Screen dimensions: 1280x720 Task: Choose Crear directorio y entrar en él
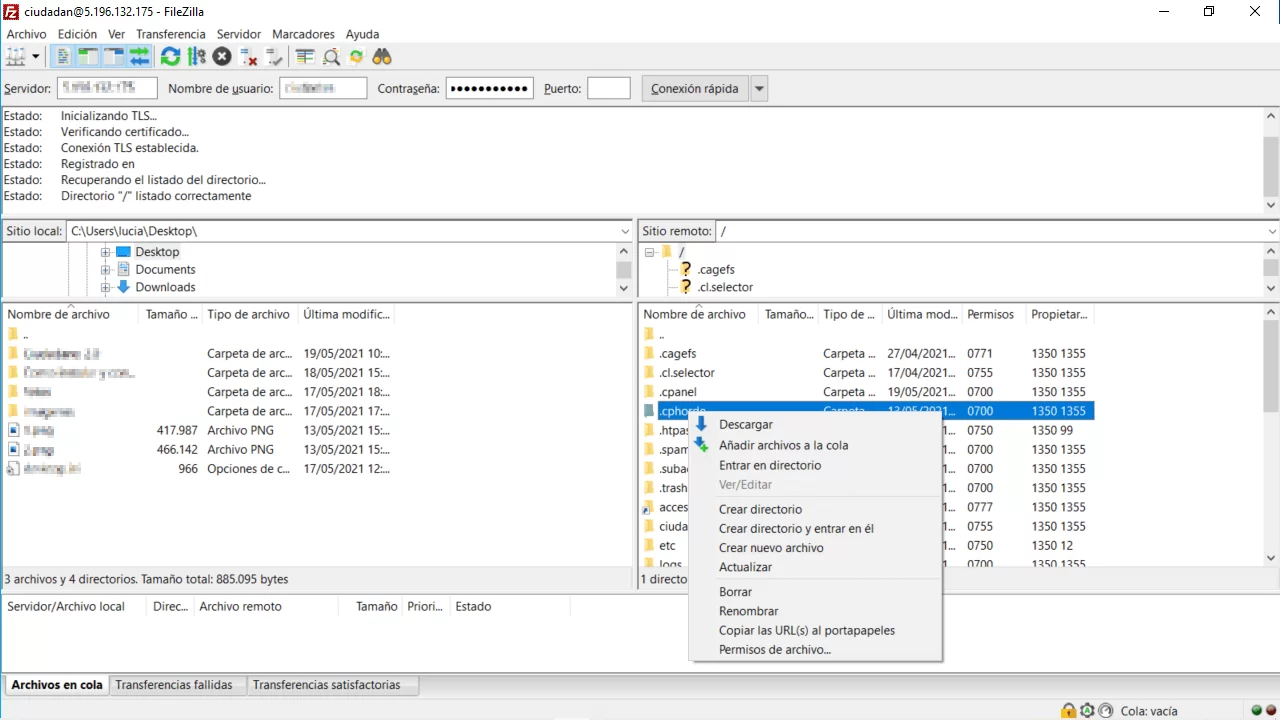pyautogui.click(x=796, y=528)
